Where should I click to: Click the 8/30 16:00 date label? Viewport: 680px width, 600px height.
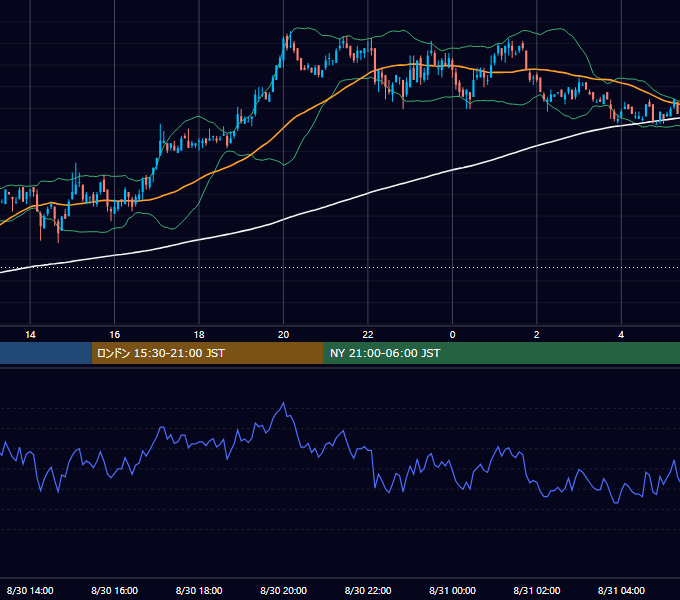pyautogui.click(x=114, y=590)
